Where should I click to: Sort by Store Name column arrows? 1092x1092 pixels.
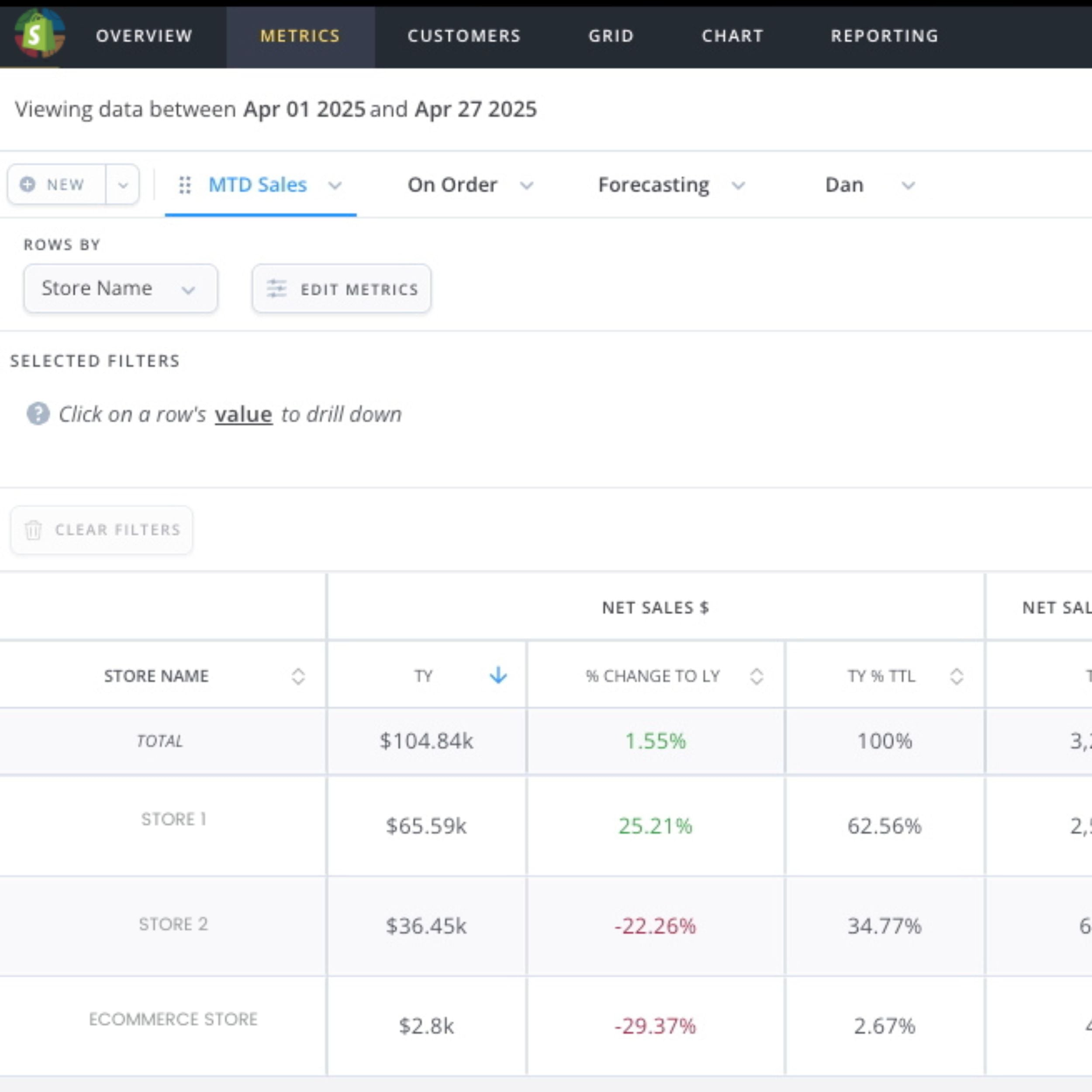tap(298, 676)
